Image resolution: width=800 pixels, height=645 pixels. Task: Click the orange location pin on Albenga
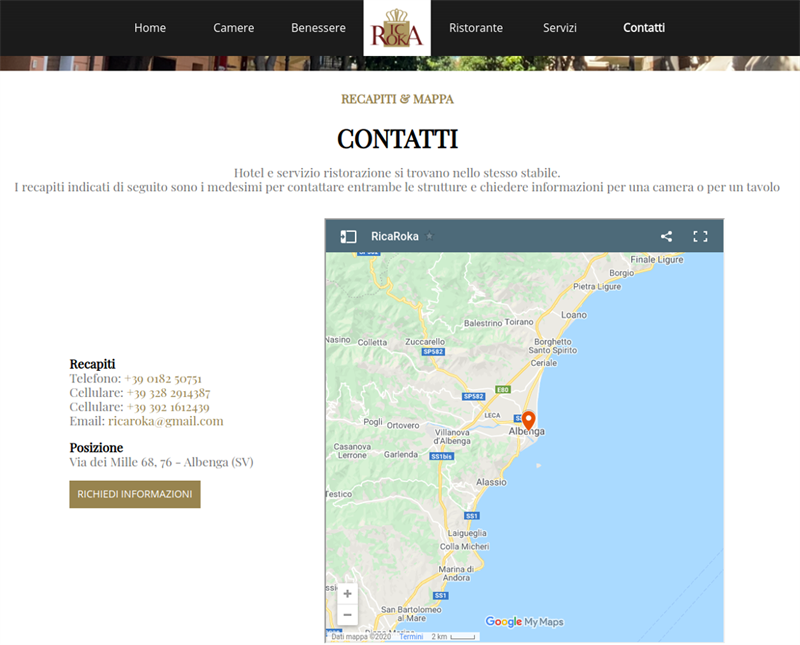pyautogui.click(x=529, y=421)
